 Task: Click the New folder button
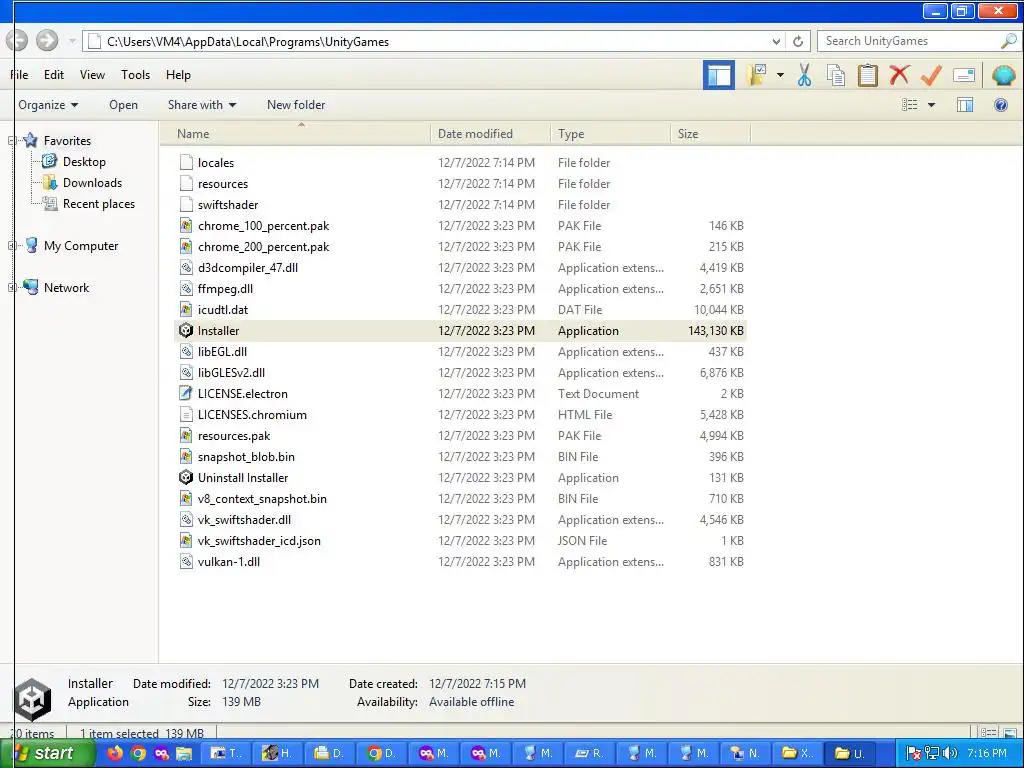296,105
